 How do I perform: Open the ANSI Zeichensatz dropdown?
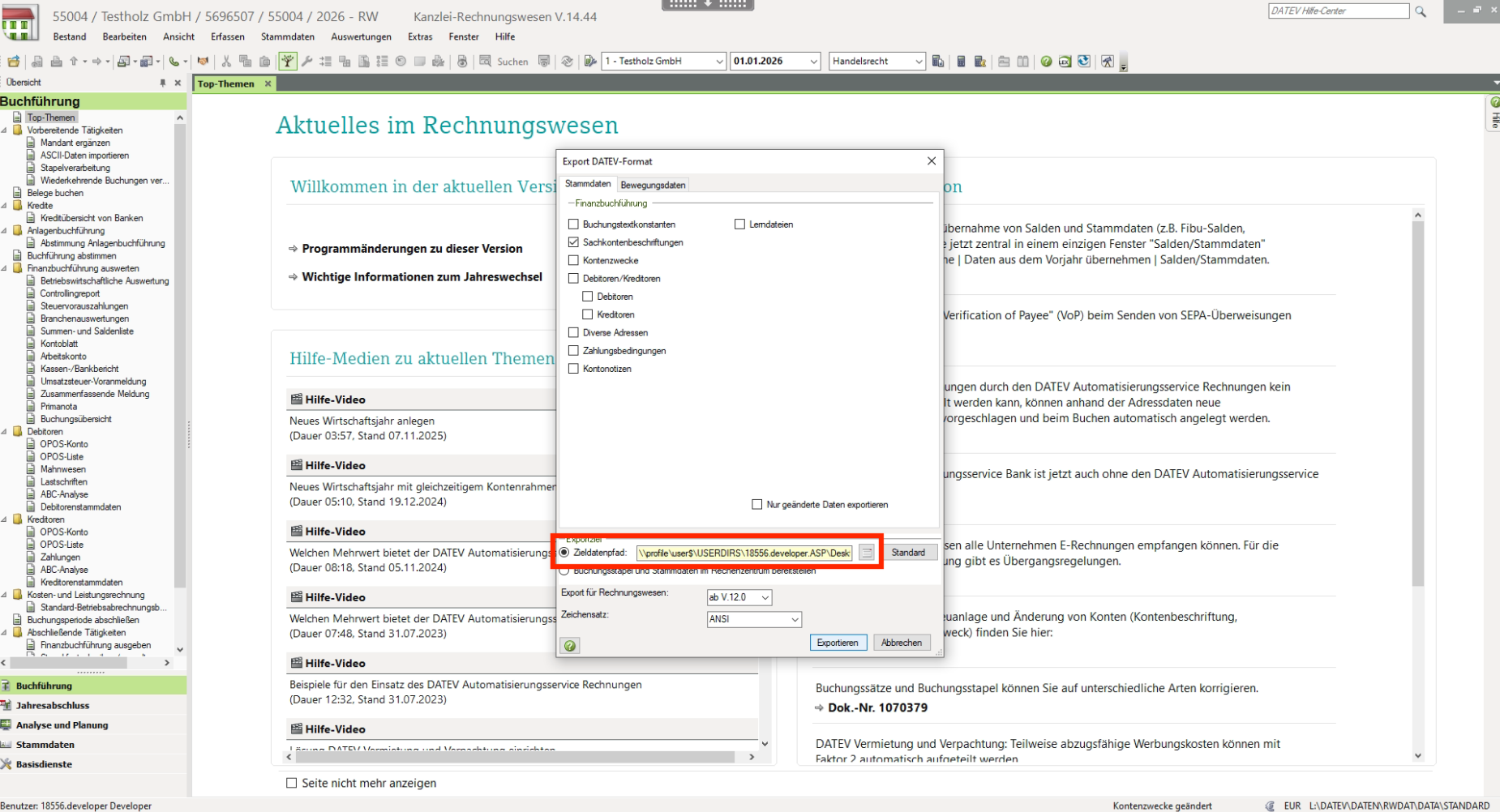[795, 619]
